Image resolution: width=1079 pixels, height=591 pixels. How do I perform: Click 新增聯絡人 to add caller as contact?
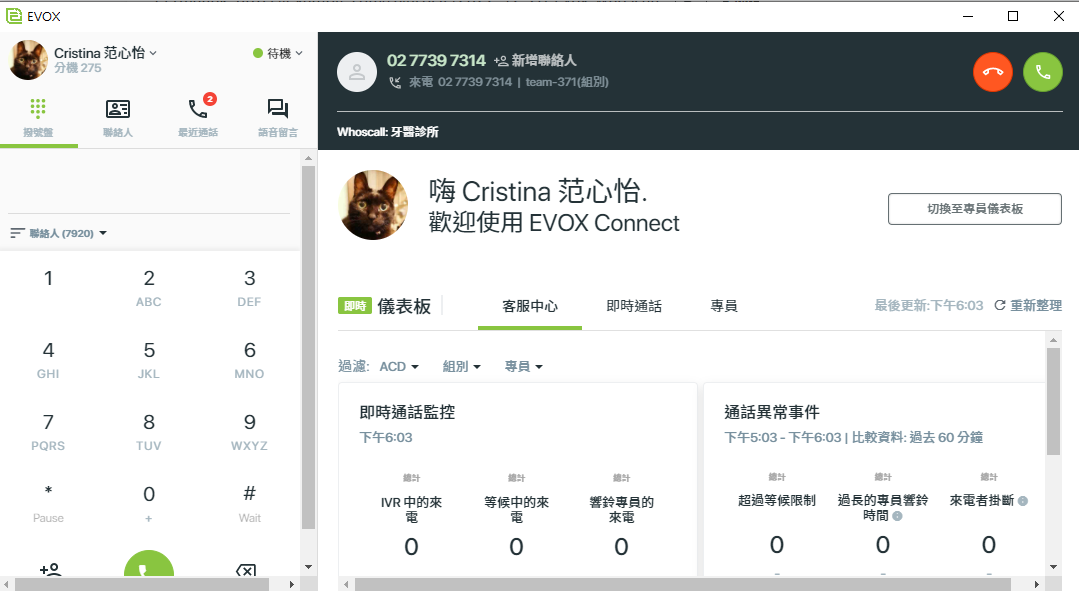tap(535, 61)
